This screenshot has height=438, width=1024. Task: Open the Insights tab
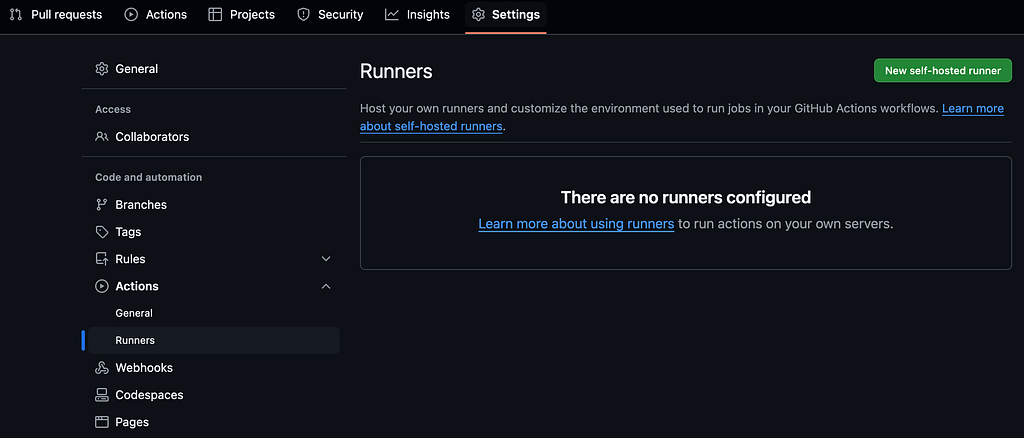(417, 14)
